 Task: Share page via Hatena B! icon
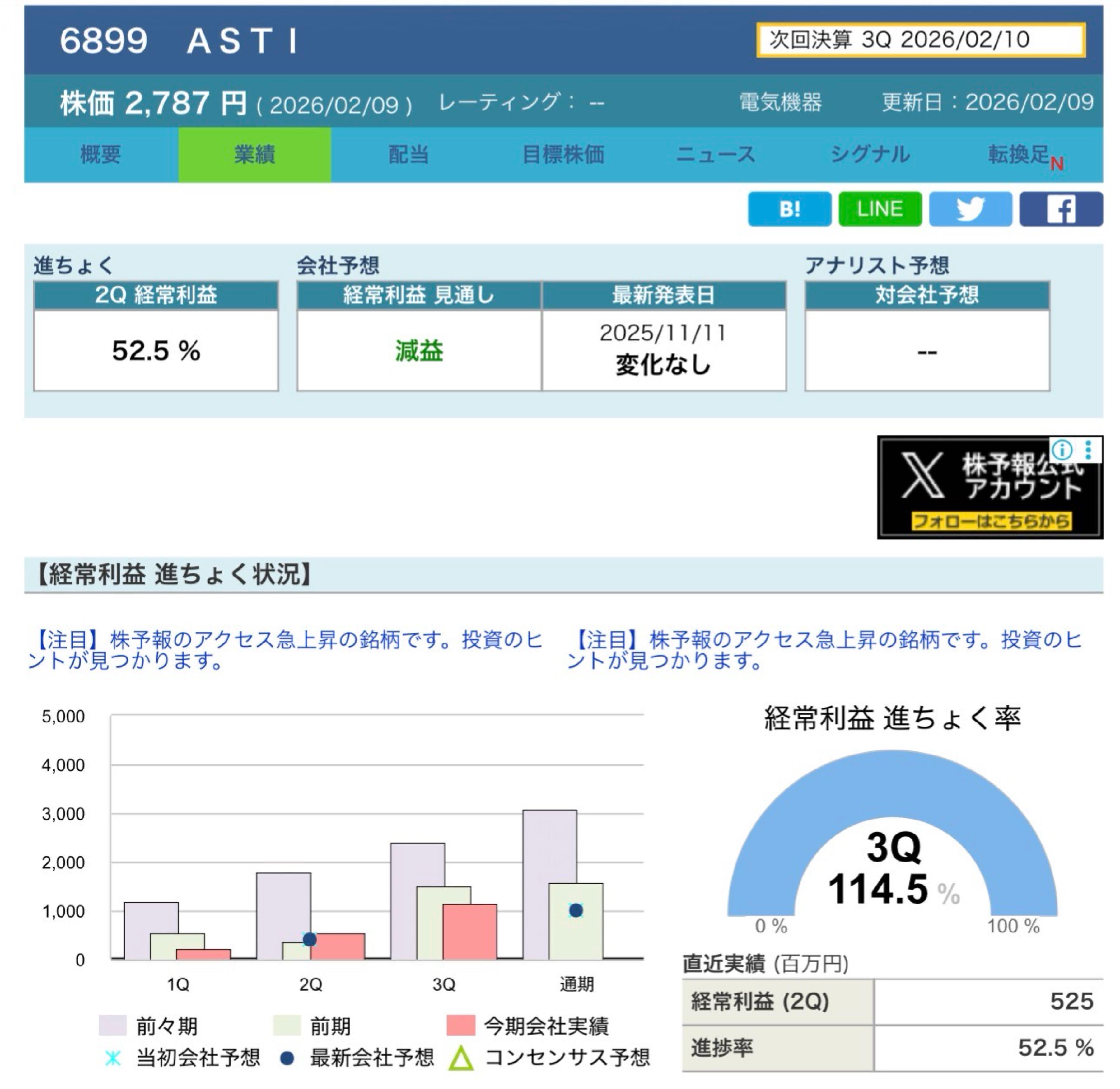(789, 209)
